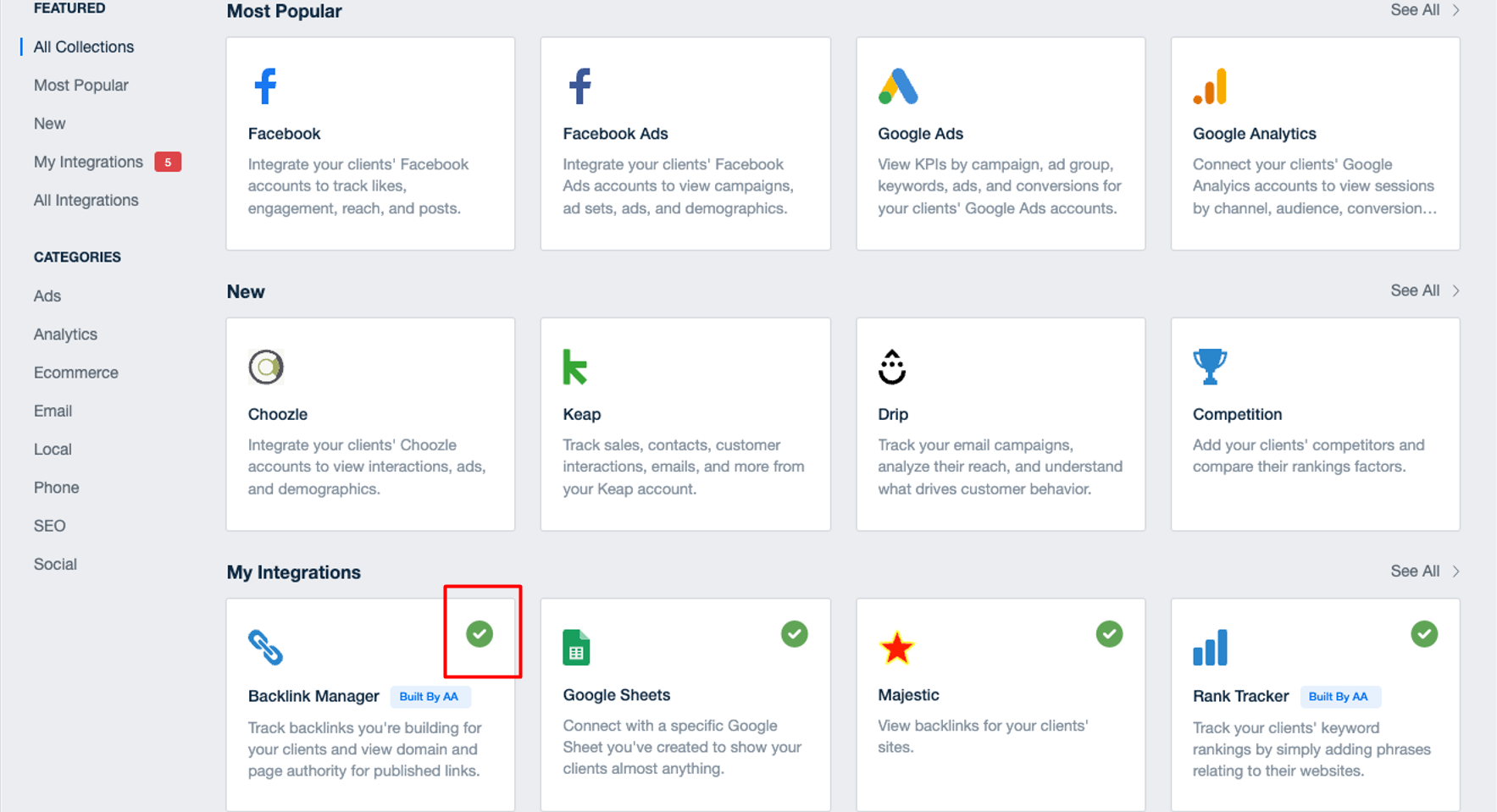Open My Integrations in the sidebar
Viewport: 1497px width, 812px height.
(88, 162)
